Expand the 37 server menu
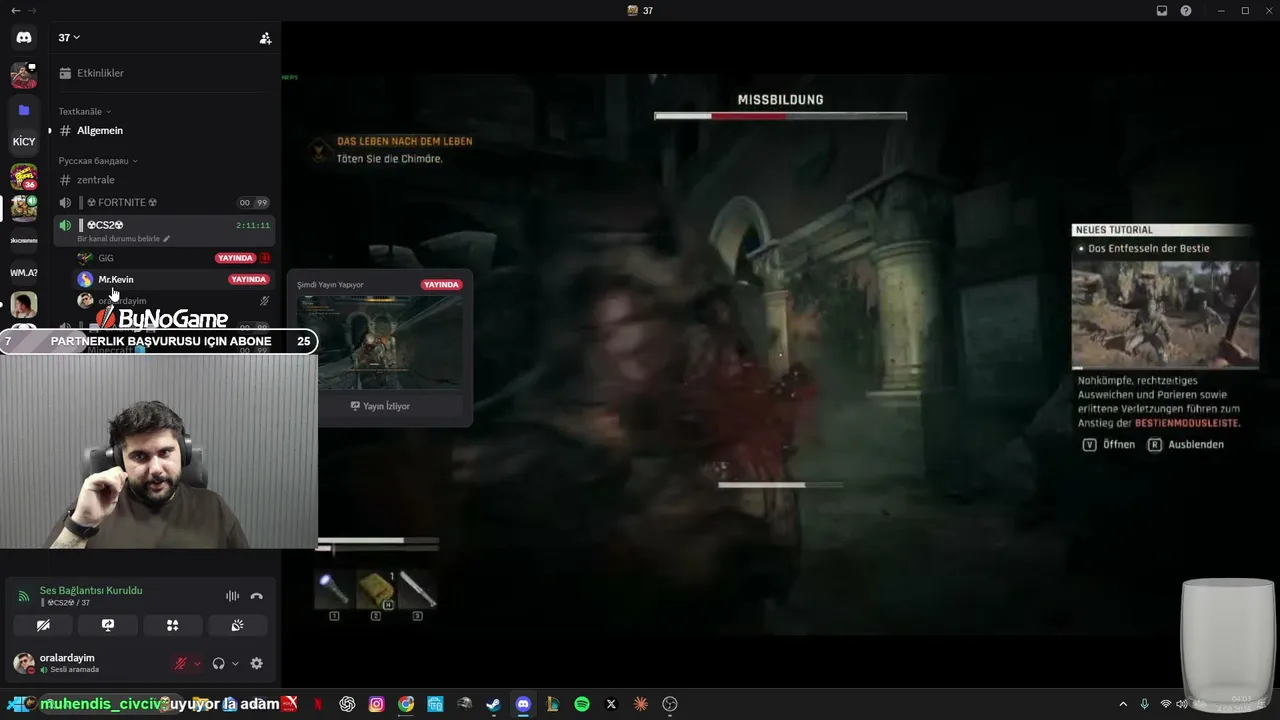This screenshot has height=720, width=1280. click(x=69, y=38)
